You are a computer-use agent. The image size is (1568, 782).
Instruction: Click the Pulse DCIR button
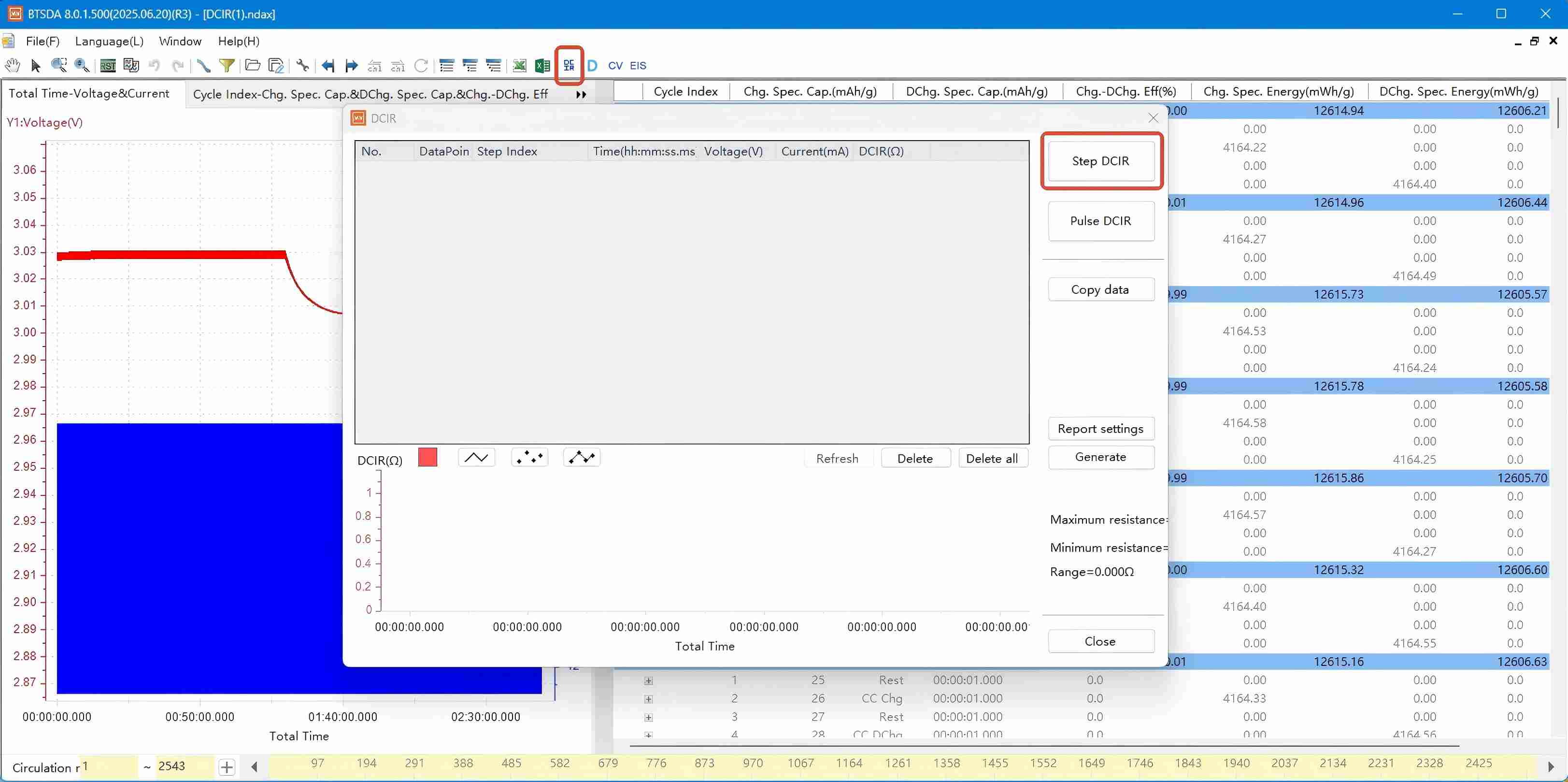tap(1100, 220)
